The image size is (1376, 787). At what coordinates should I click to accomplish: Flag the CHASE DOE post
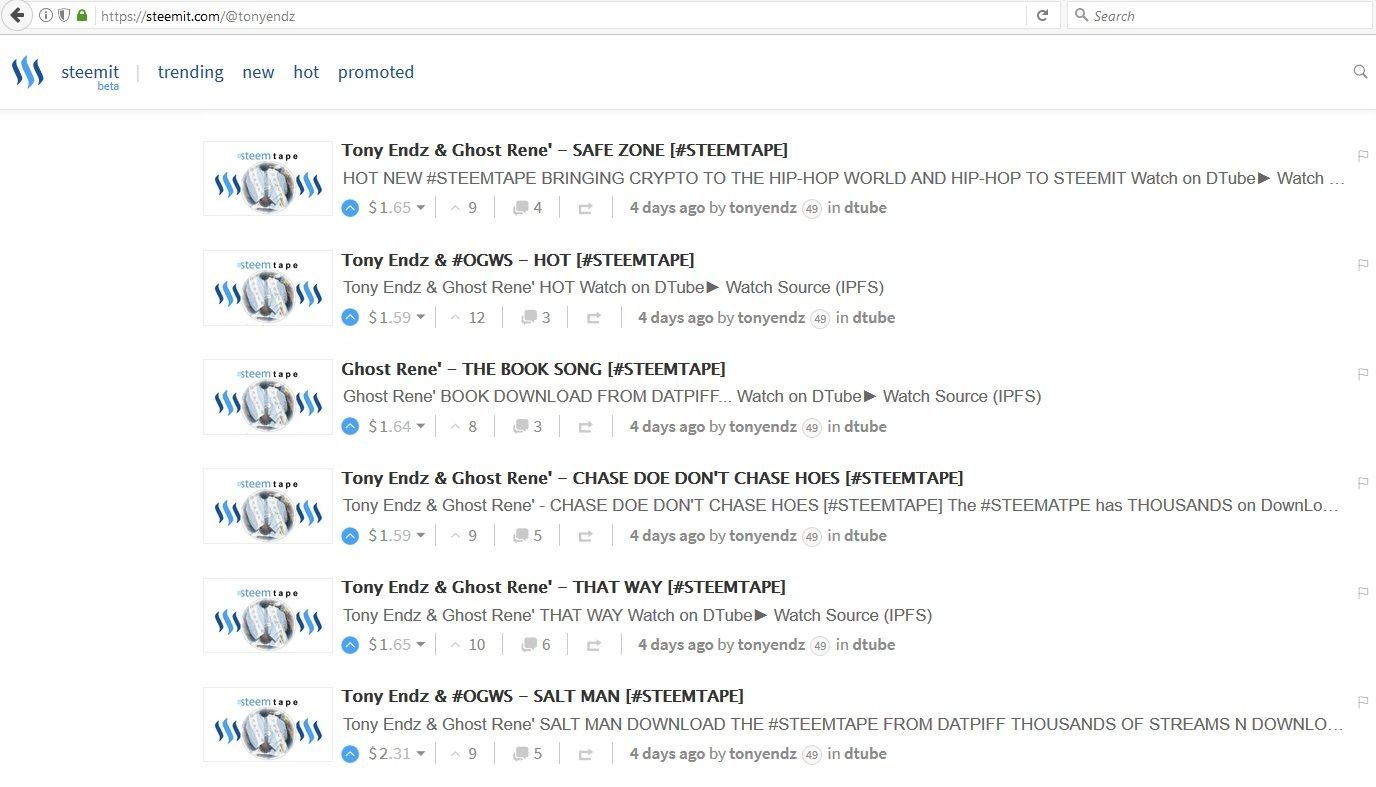click(x=1363, y=483)
